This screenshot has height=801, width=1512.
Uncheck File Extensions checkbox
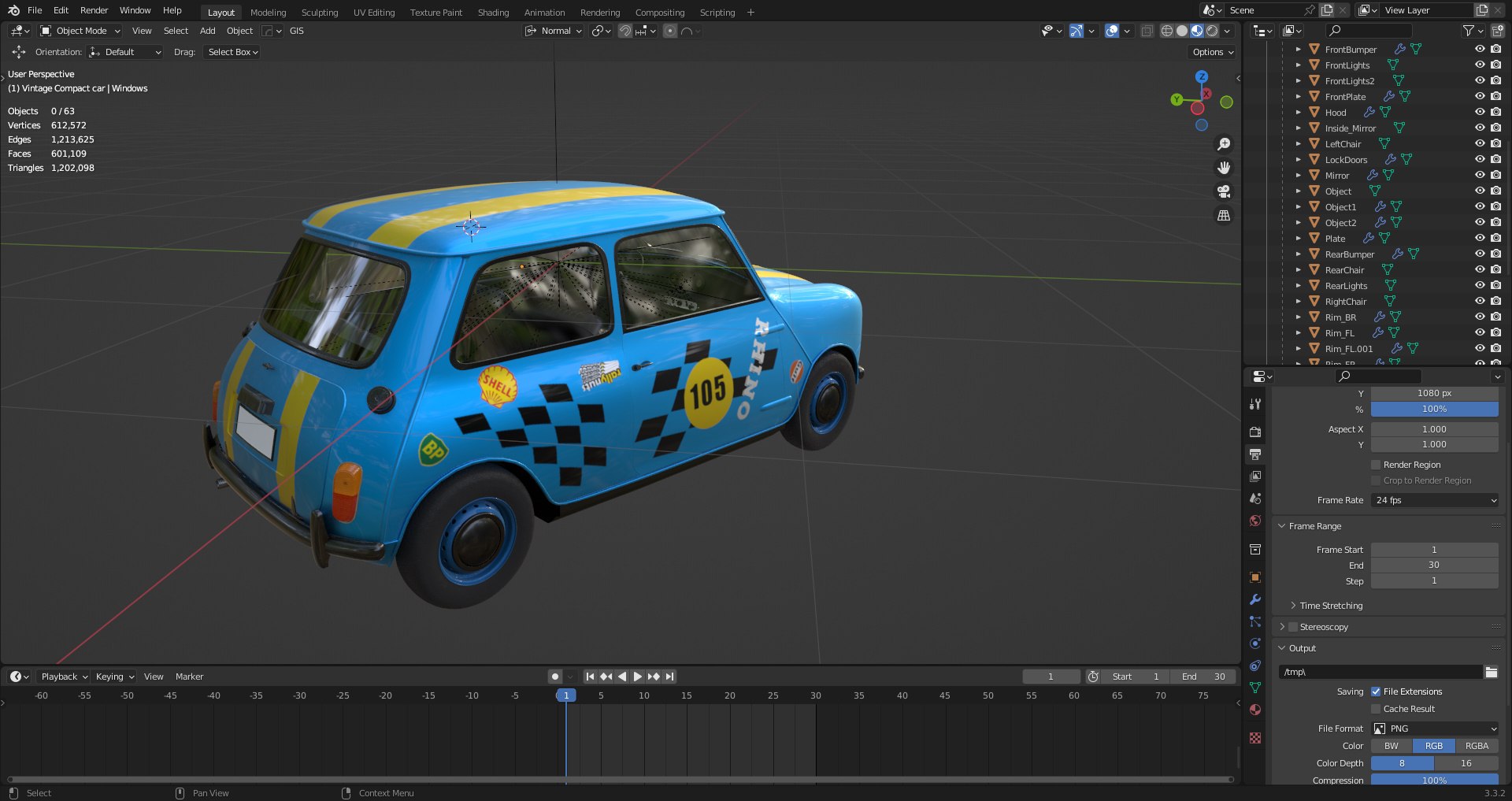tap(1376, 692)
